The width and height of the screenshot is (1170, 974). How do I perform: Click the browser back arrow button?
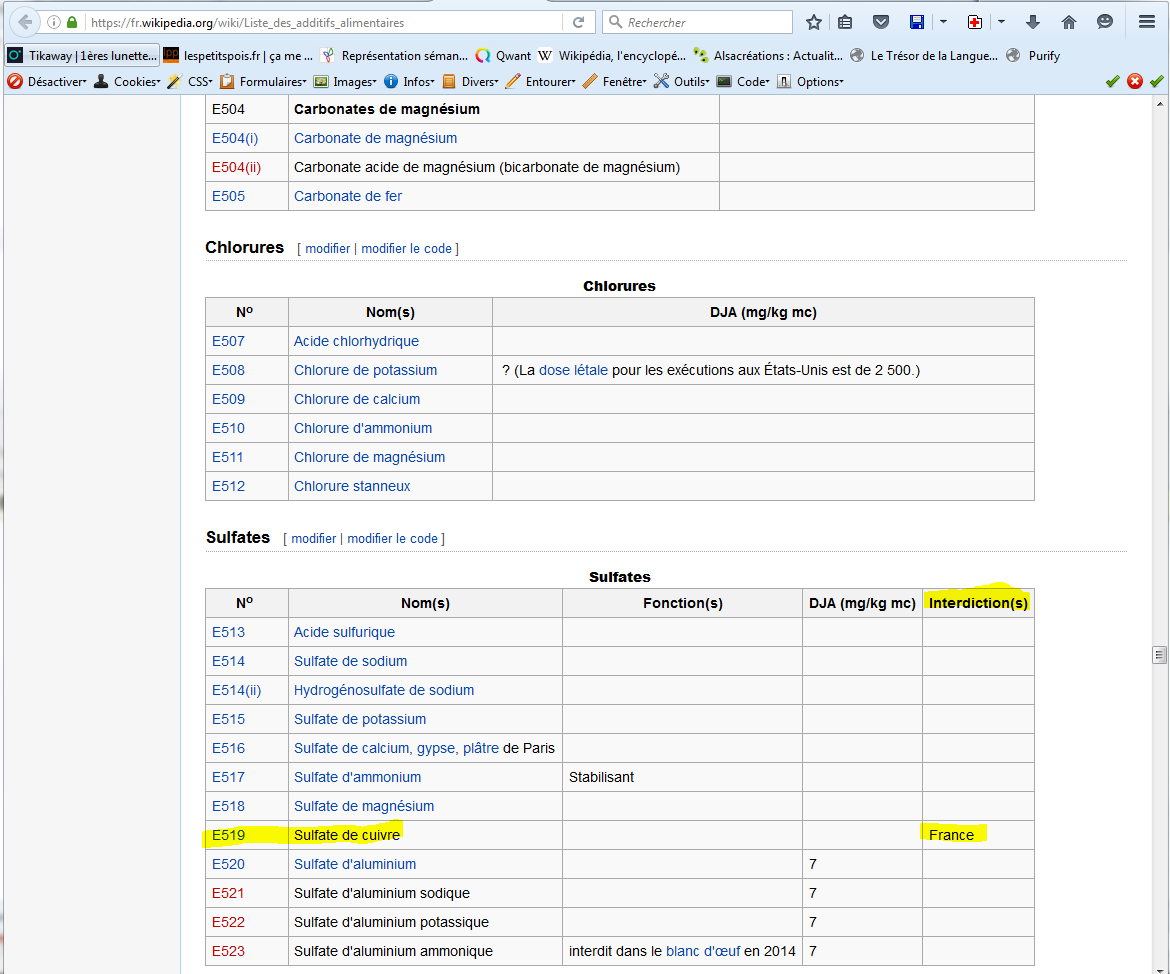(x=25, y=22)
